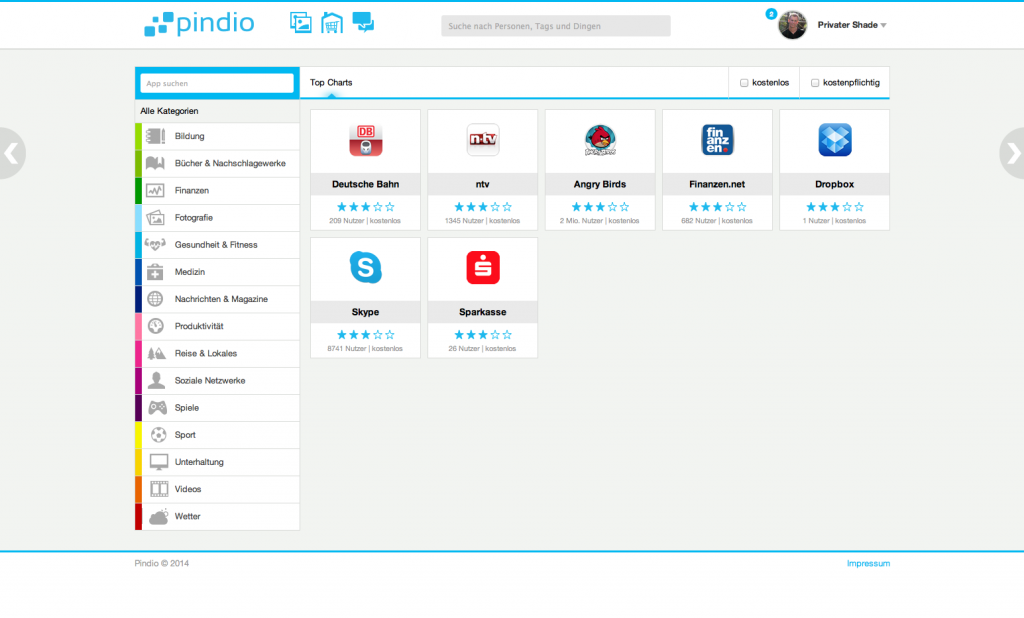This screenshot has height=618, width=1024.
Task: Open the Finanzen.net app icon
Action: click(x=717, y=140)
